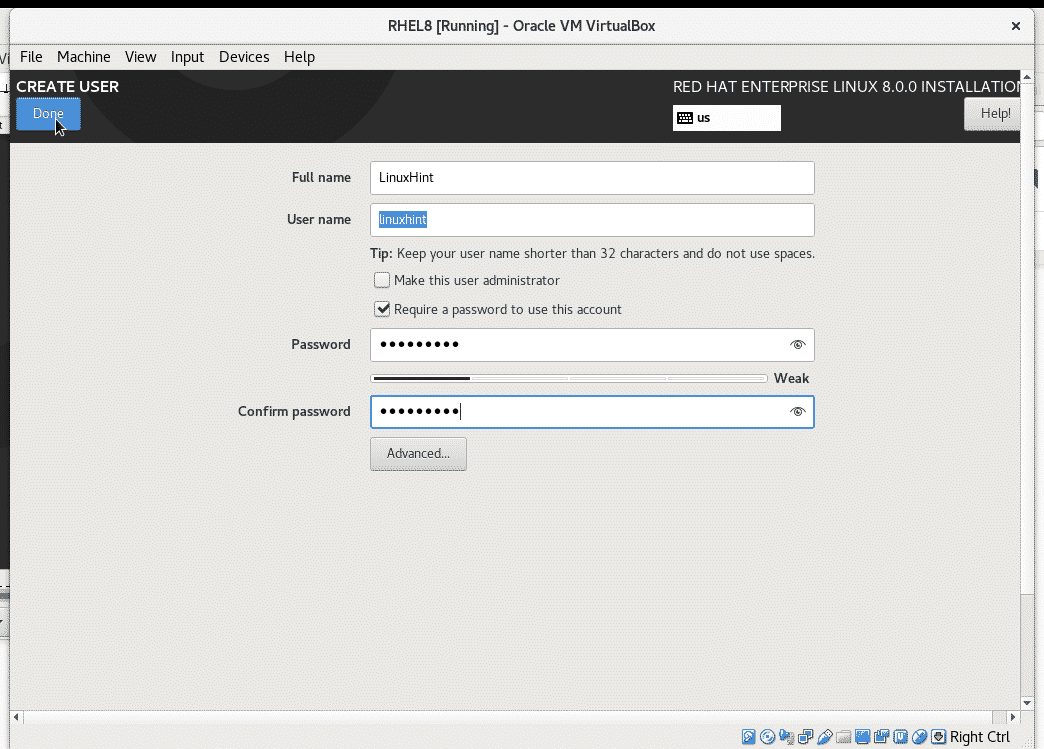Focus the Confirm password input field

click(592, 411)
